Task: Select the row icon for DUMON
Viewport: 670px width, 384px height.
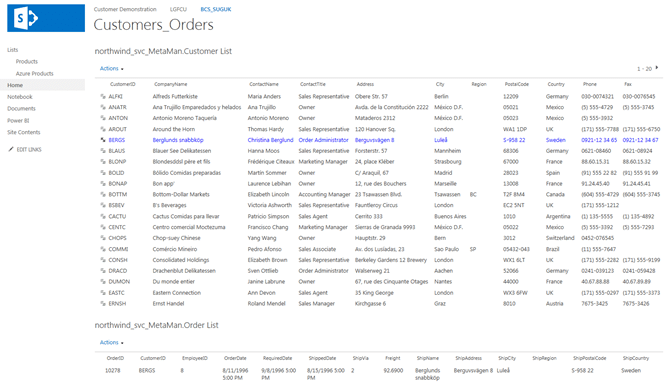Action: coord(103,281)
